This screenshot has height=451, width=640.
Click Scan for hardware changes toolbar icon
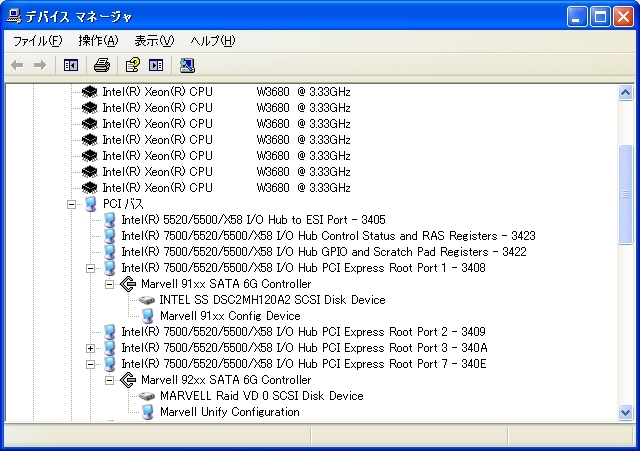187,65
